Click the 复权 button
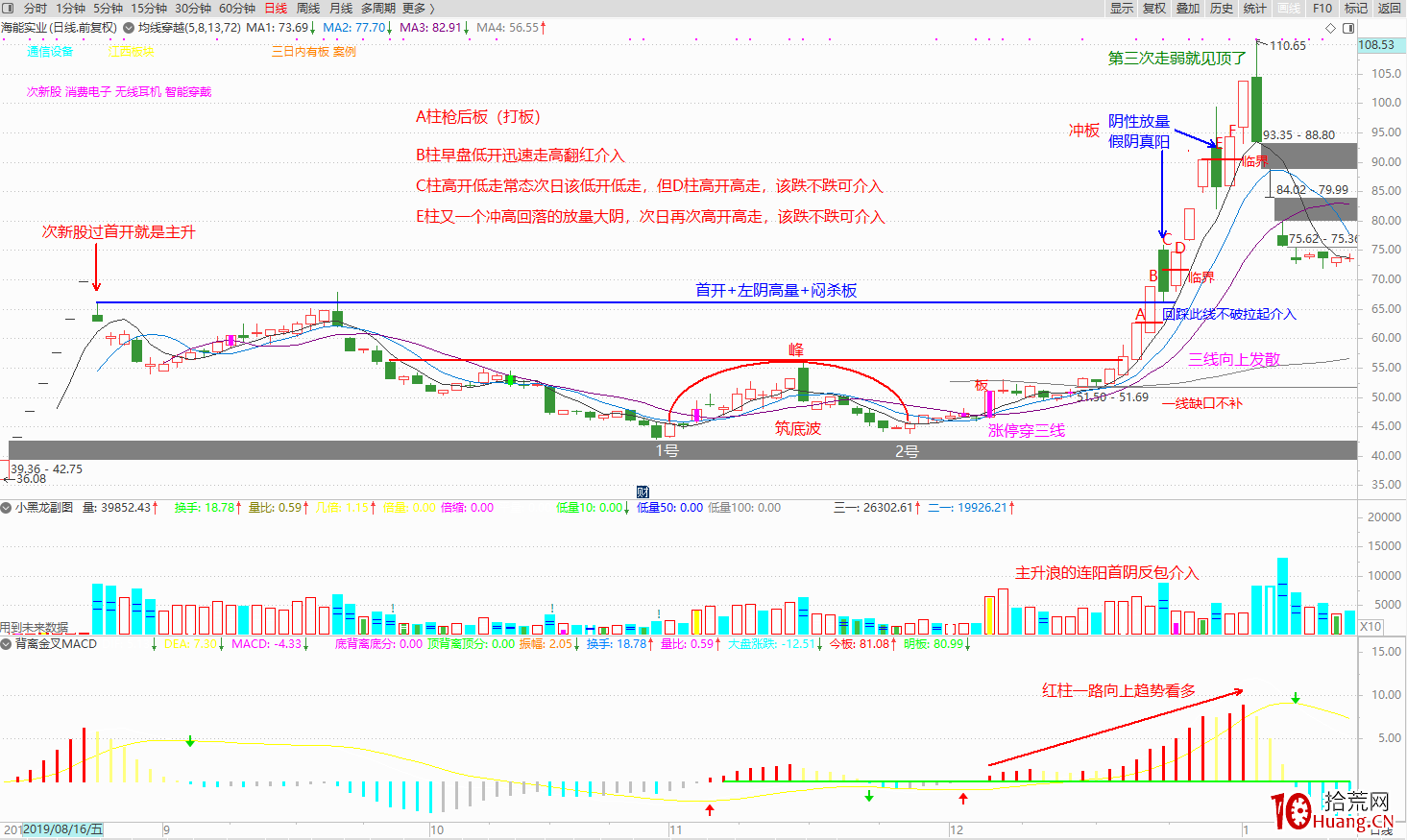This screenshot has height=840, width=1407. tap(1154, 9)
